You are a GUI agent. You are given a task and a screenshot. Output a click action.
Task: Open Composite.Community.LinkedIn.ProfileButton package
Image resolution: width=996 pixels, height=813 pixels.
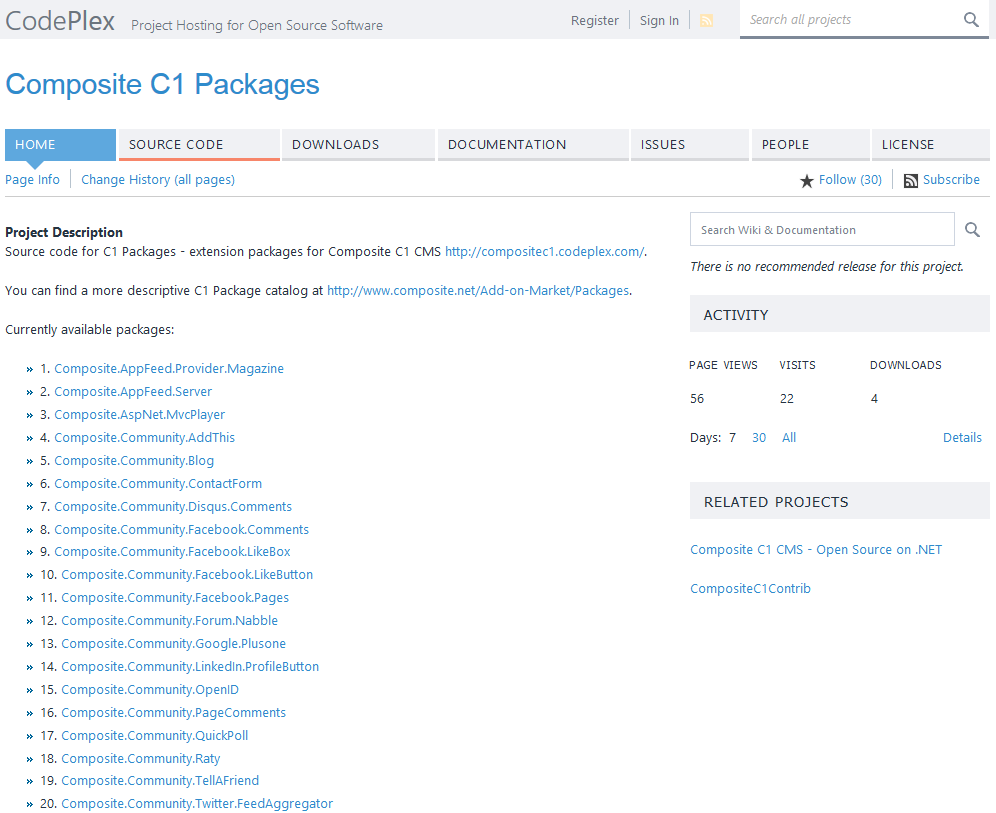(190, 666)
